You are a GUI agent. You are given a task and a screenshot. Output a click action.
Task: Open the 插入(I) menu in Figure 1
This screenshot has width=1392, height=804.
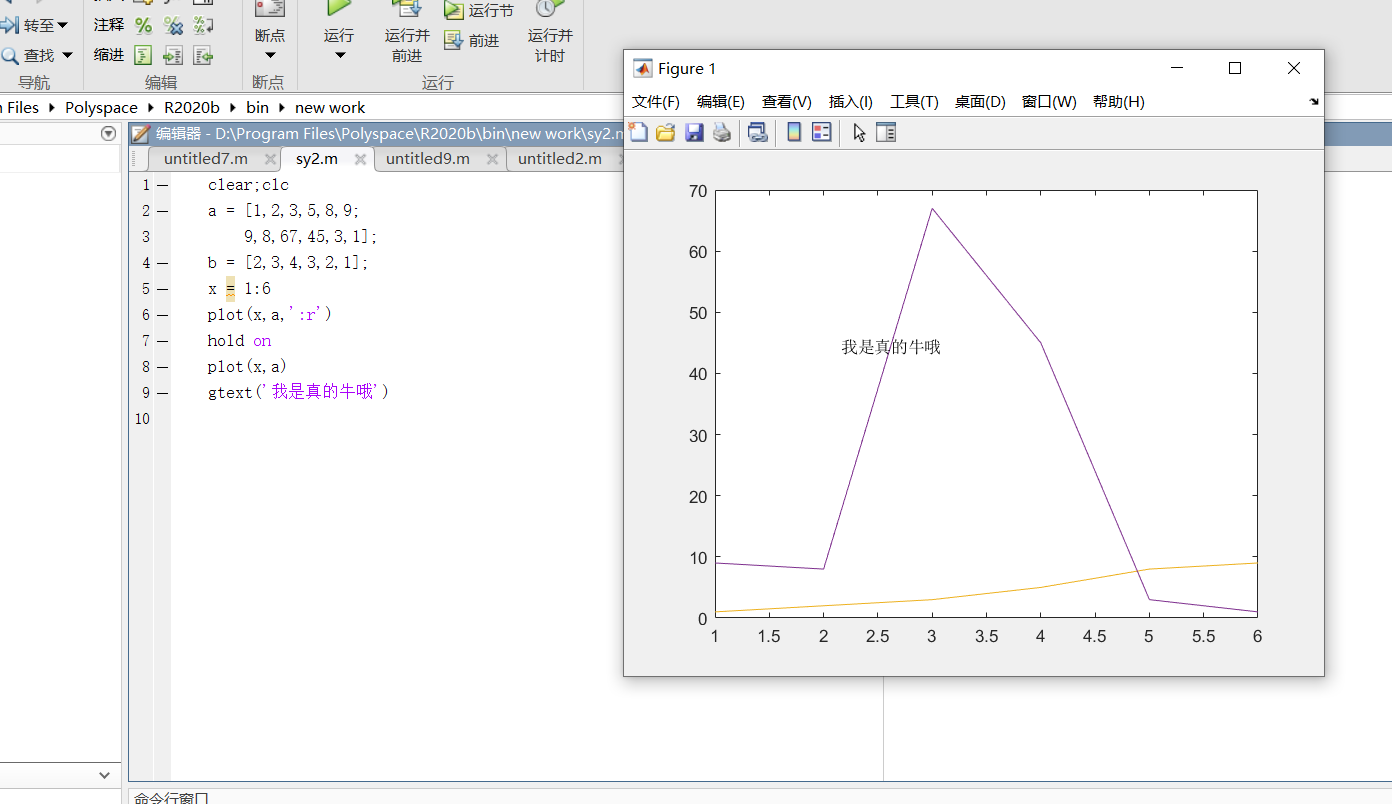pyautogui.click(x=851, y=102)
